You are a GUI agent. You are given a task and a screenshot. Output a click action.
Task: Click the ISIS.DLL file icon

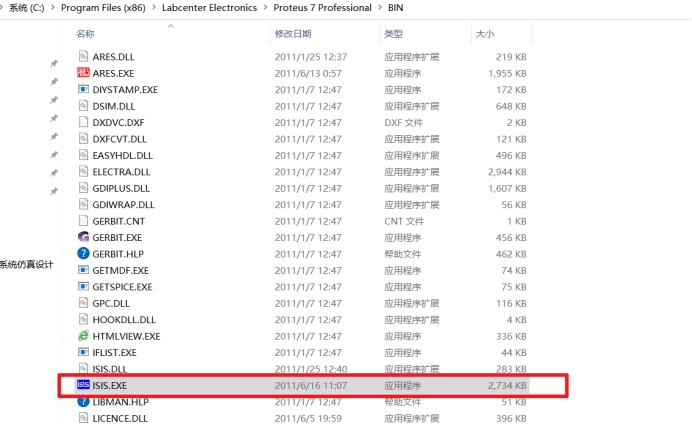click(x=83, y=368)
